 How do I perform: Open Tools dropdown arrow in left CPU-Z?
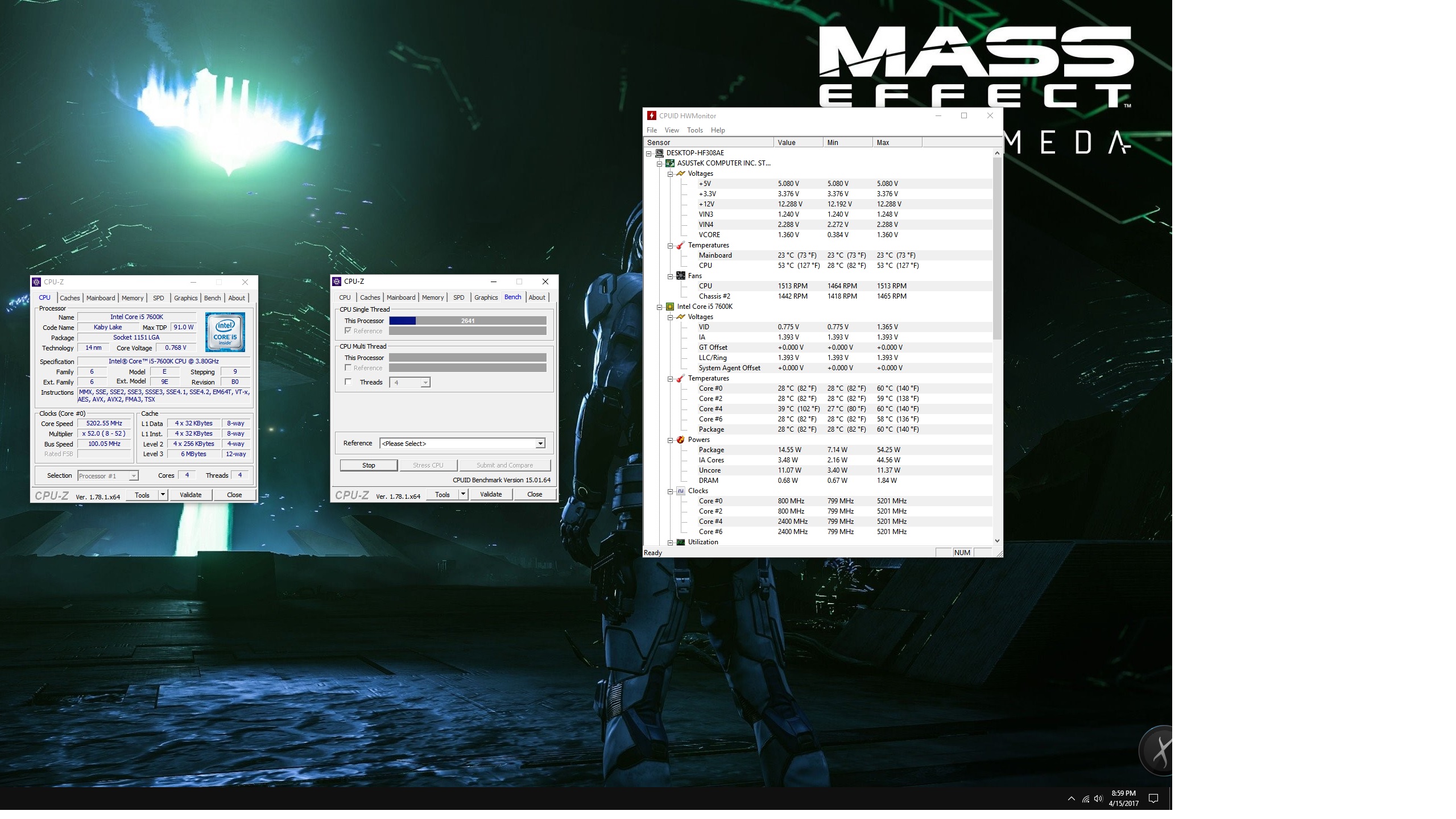(163, 495)
